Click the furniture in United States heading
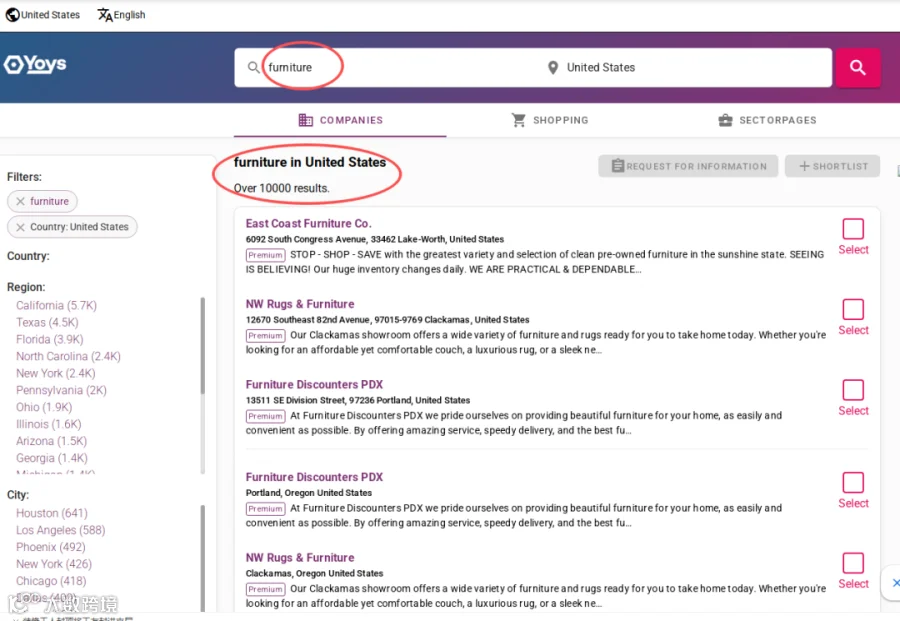The height and width of the screenshot is (621, 900). coord(310,162)
